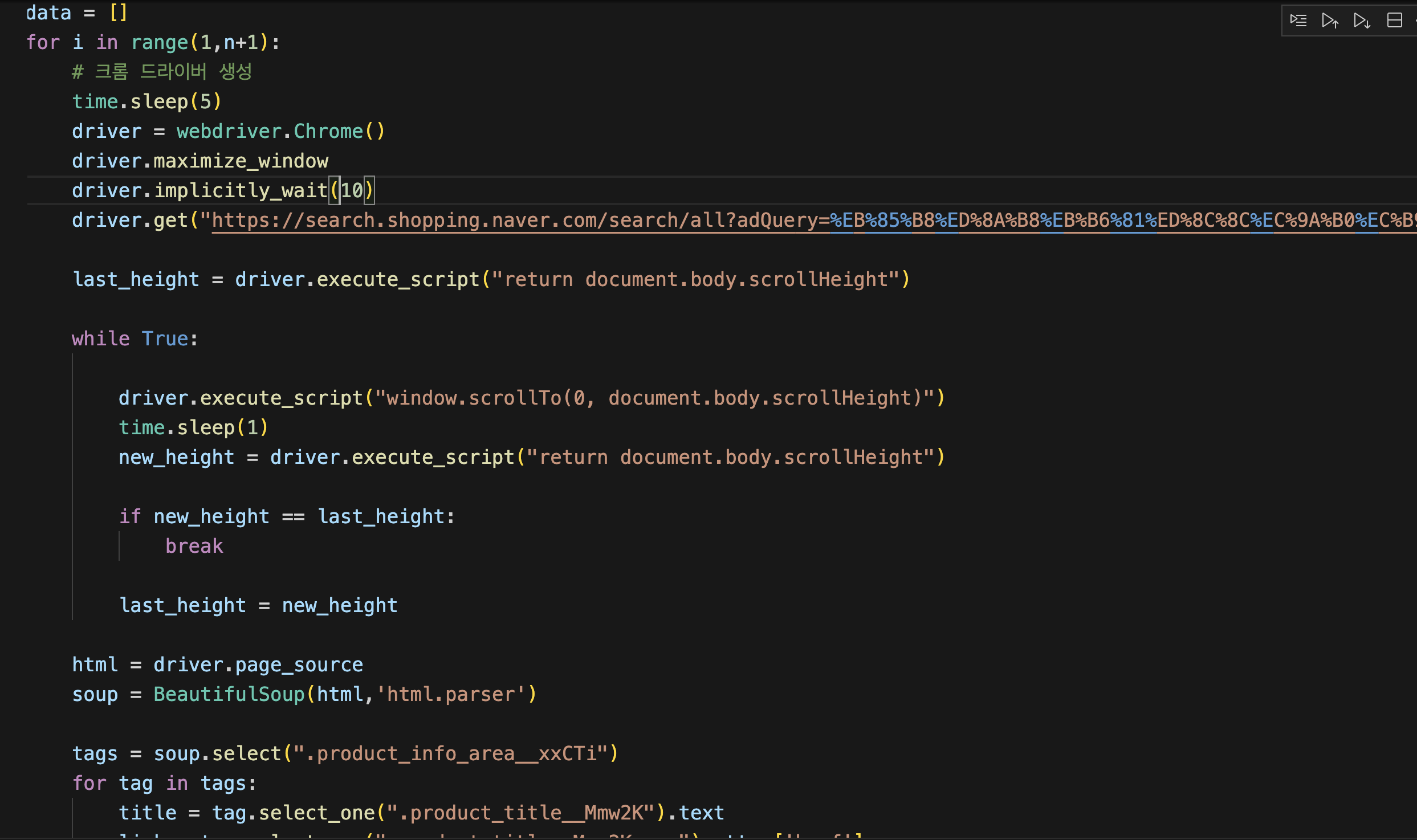This screenshot has width=1417, height=840.
Task: Split cell icon in cell toolbar
Action: (x=1394, y=21)
